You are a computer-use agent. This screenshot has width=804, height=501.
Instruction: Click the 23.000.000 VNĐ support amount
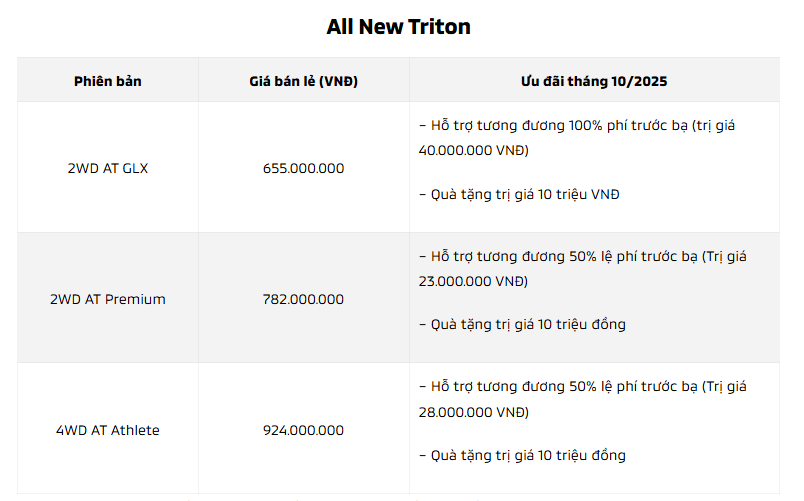[x=473, y=282]
